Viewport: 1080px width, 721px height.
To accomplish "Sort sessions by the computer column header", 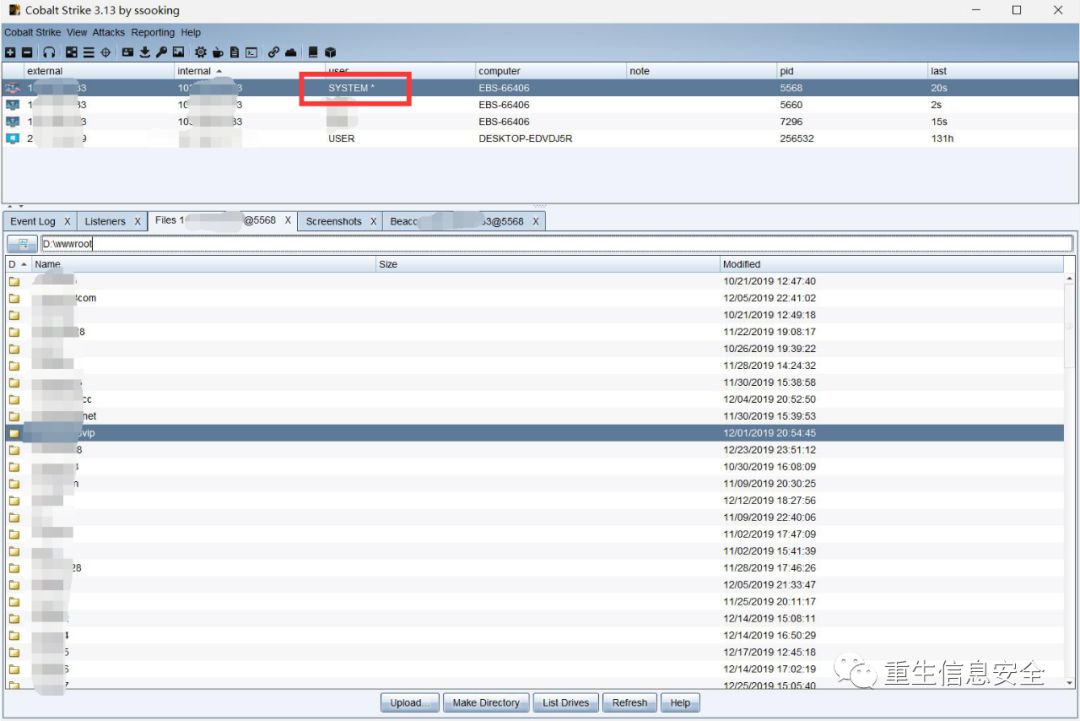I will [x=550, y=71].
